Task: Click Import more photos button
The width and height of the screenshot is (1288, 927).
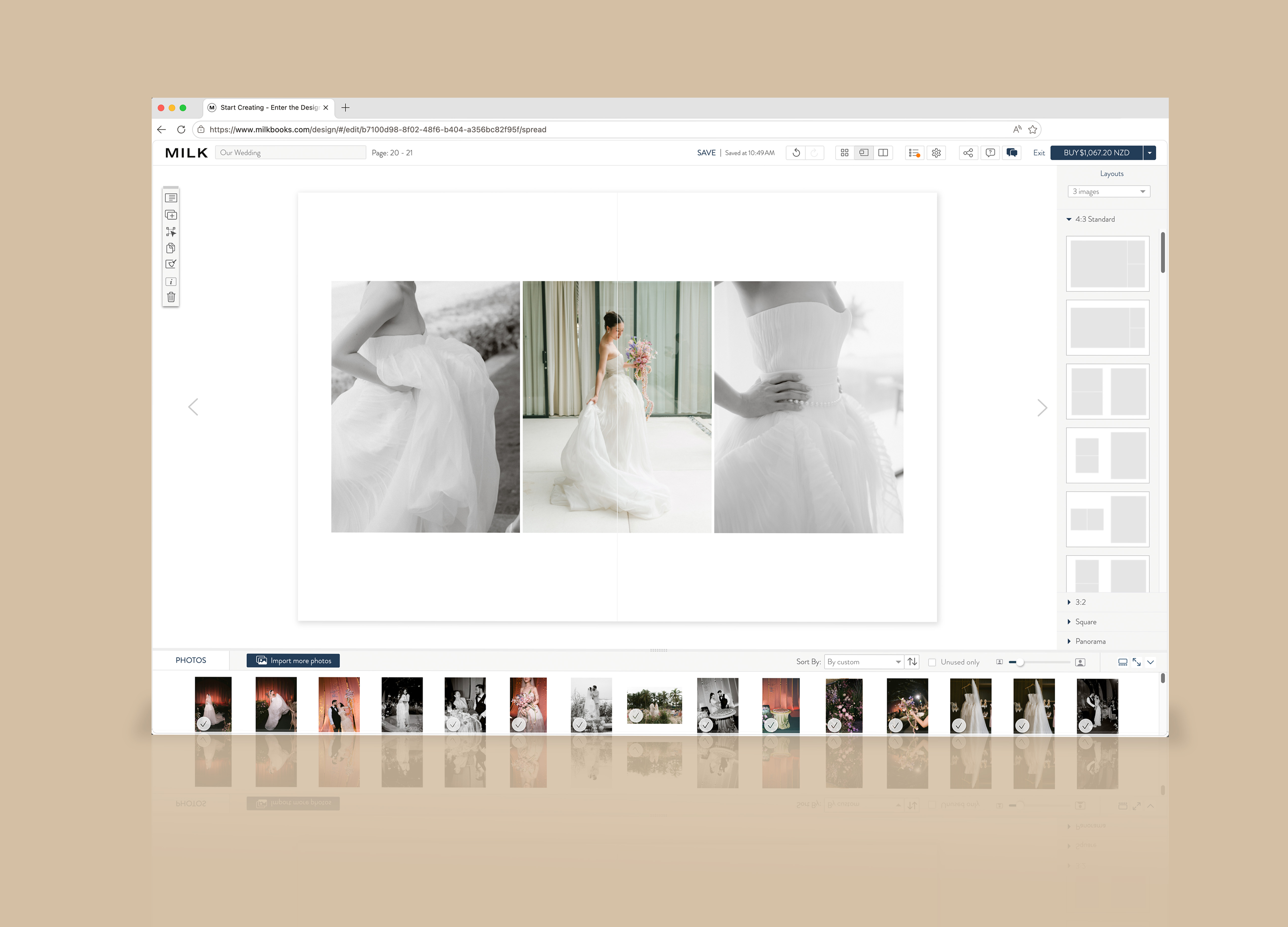Action: click(x=293, y=661)
